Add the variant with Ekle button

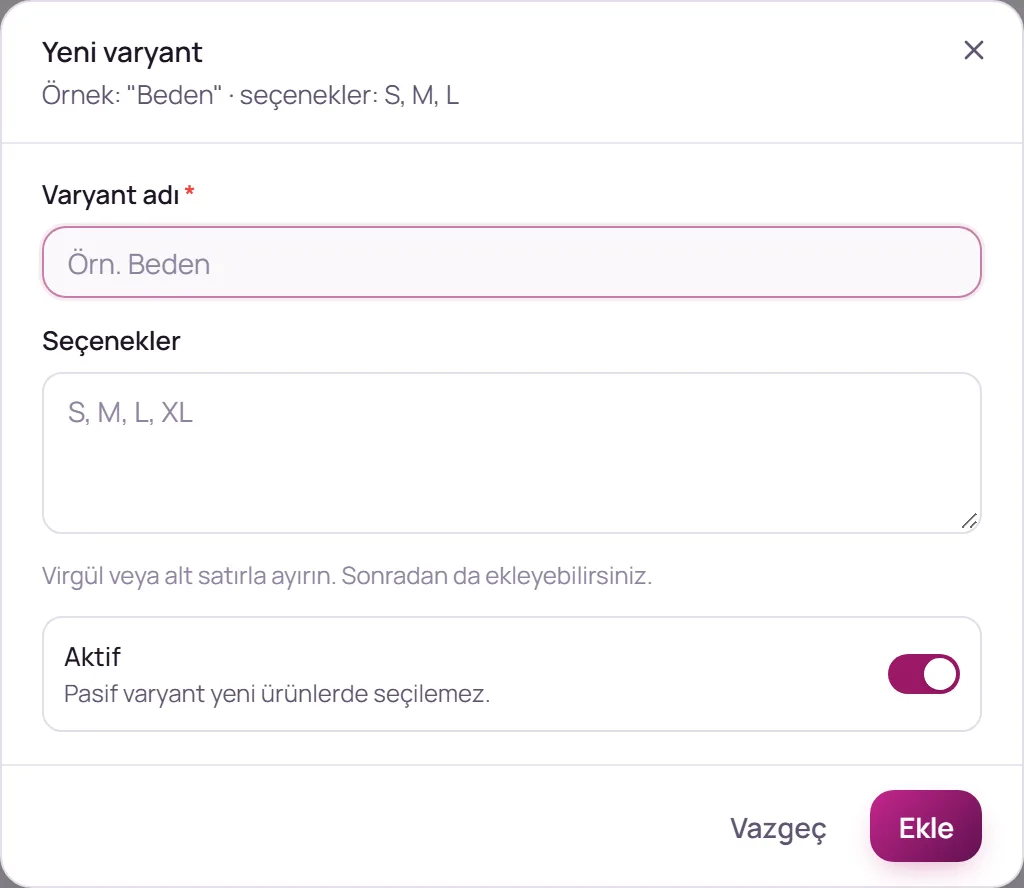(925, 827)
